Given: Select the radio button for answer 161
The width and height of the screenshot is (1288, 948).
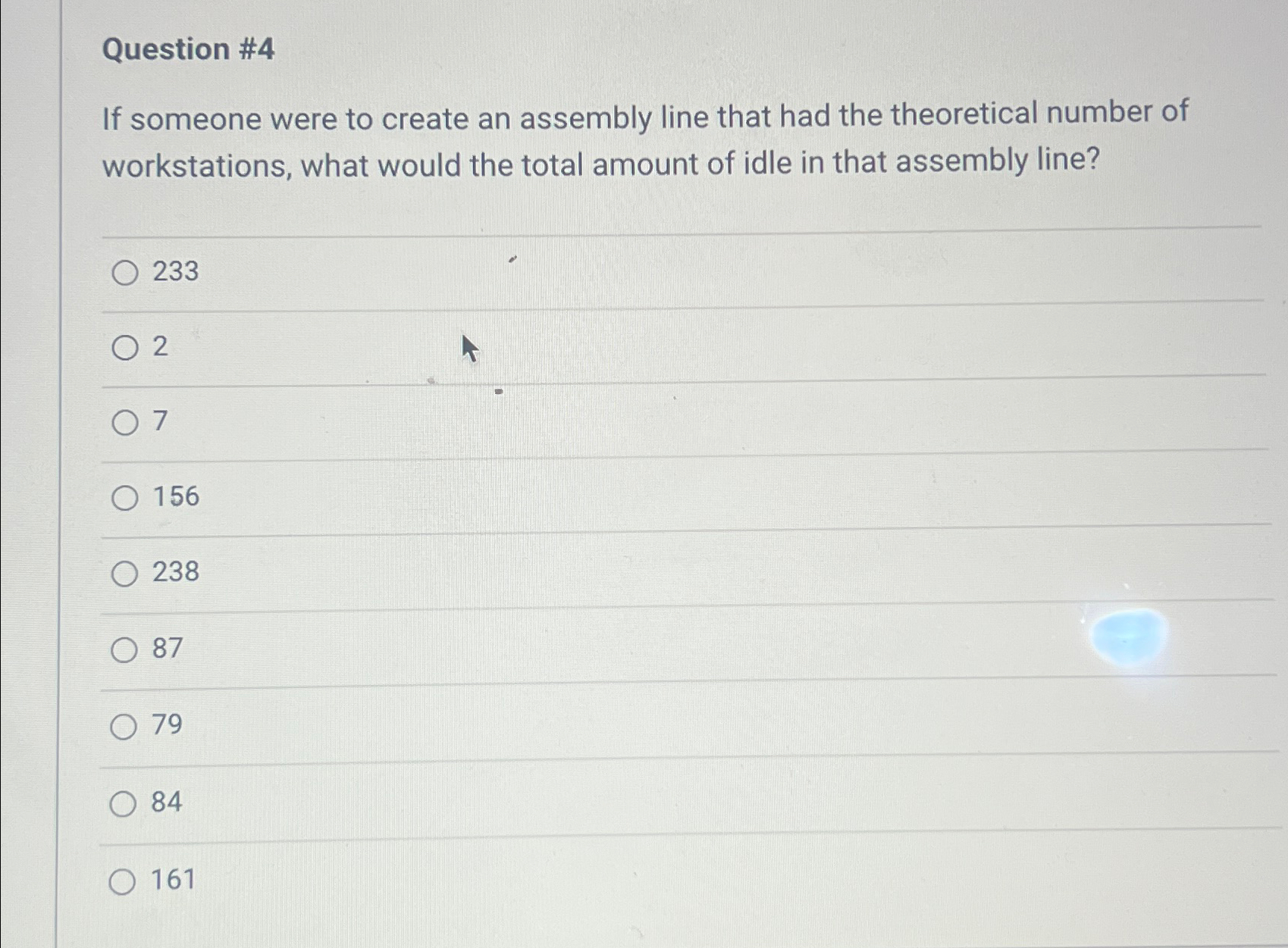Looking at the screenshot, I should point(123,881).
